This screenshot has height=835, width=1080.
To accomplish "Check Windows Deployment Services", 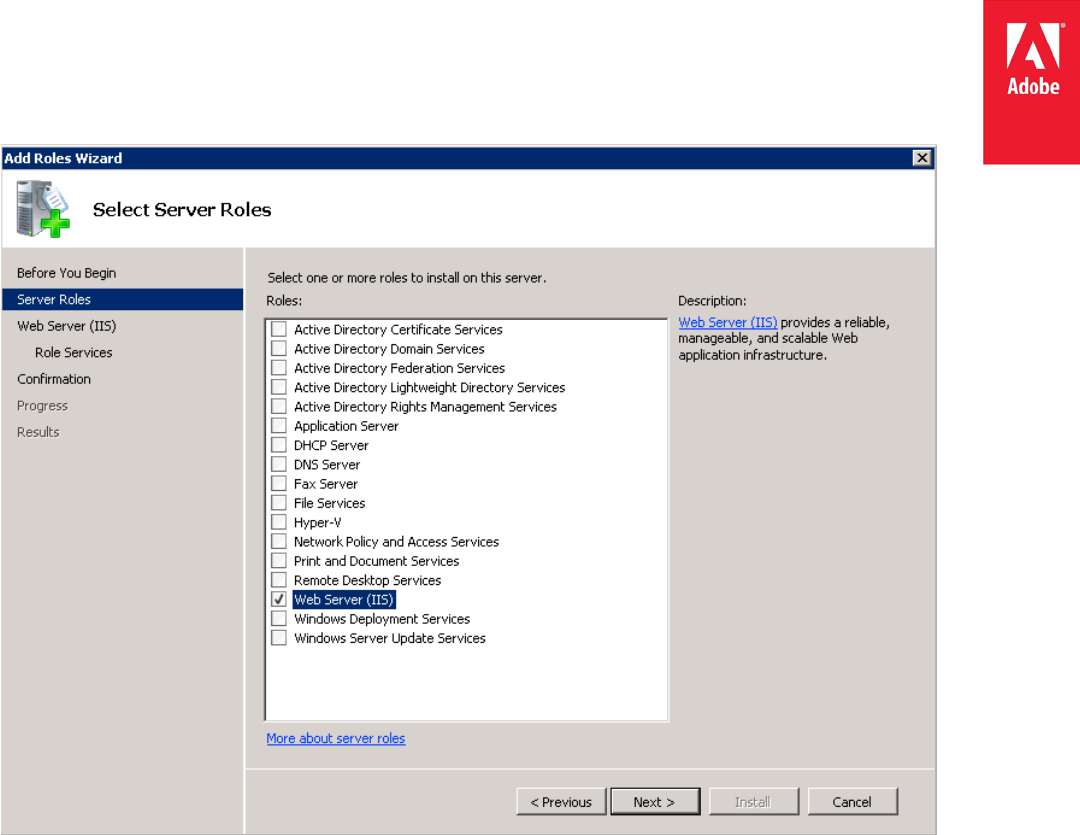I will 279,618.
